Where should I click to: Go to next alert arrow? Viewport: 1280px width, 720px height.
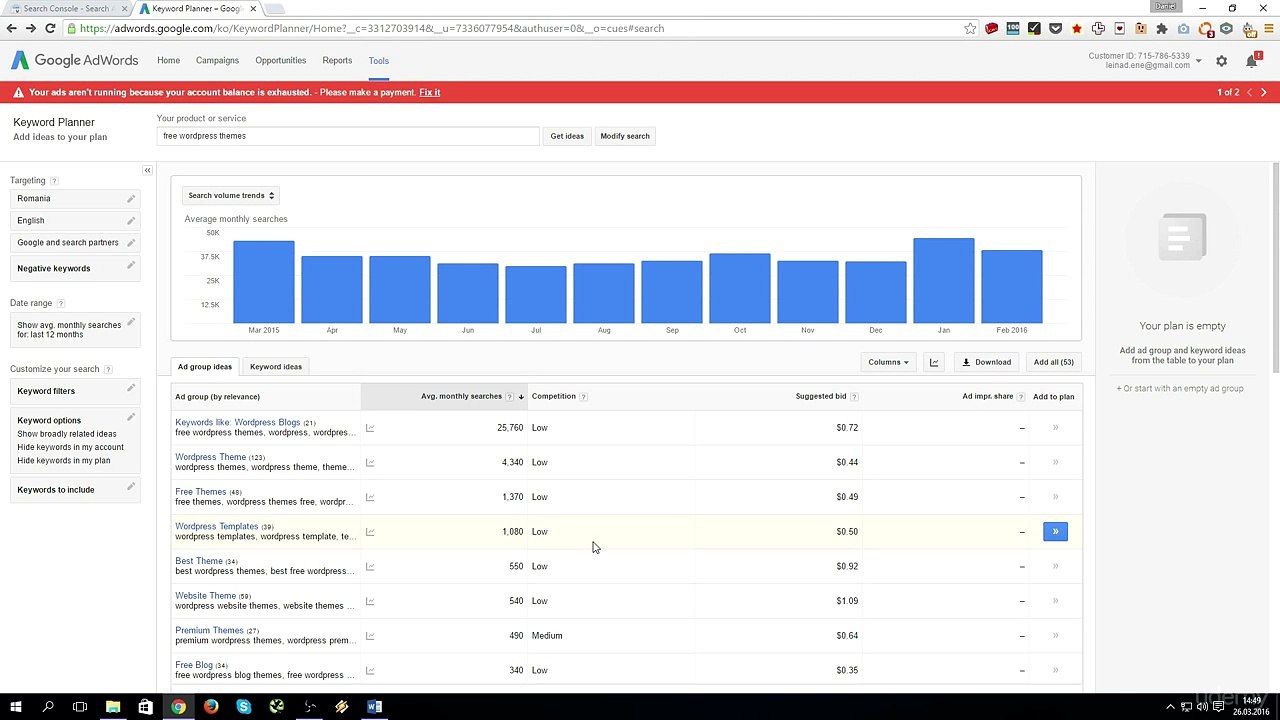(x=1263, y=92)
